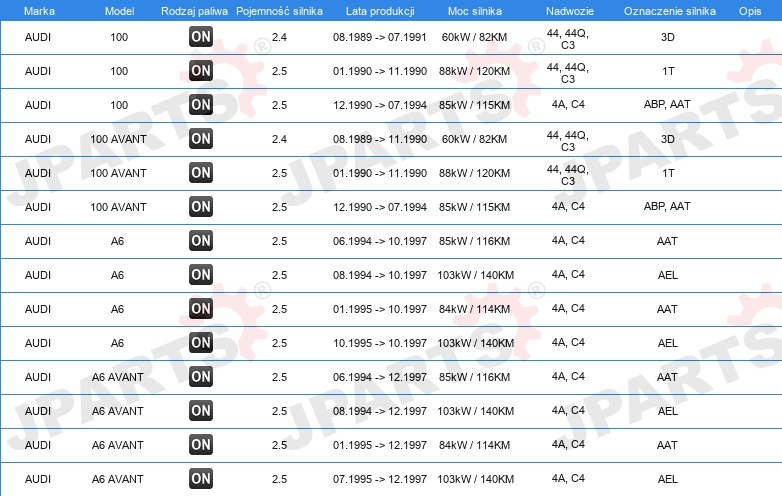Select the date 06.1994 -> 10.1997
782x496 pixels.
click(380, 241)
